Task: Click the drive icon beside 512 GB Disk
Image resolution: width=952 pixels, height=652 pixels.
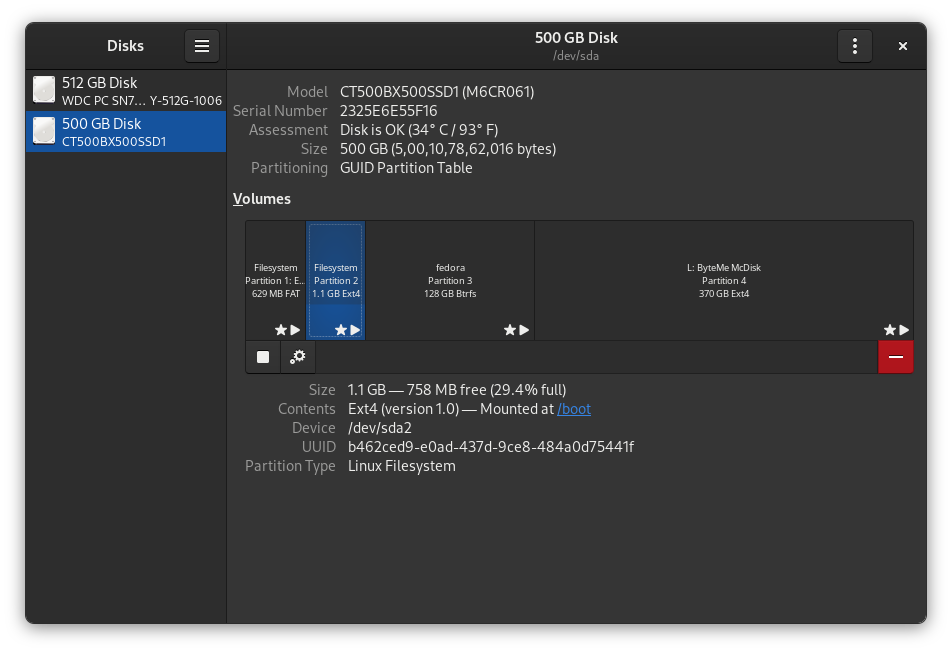Action: pos(44,90)
